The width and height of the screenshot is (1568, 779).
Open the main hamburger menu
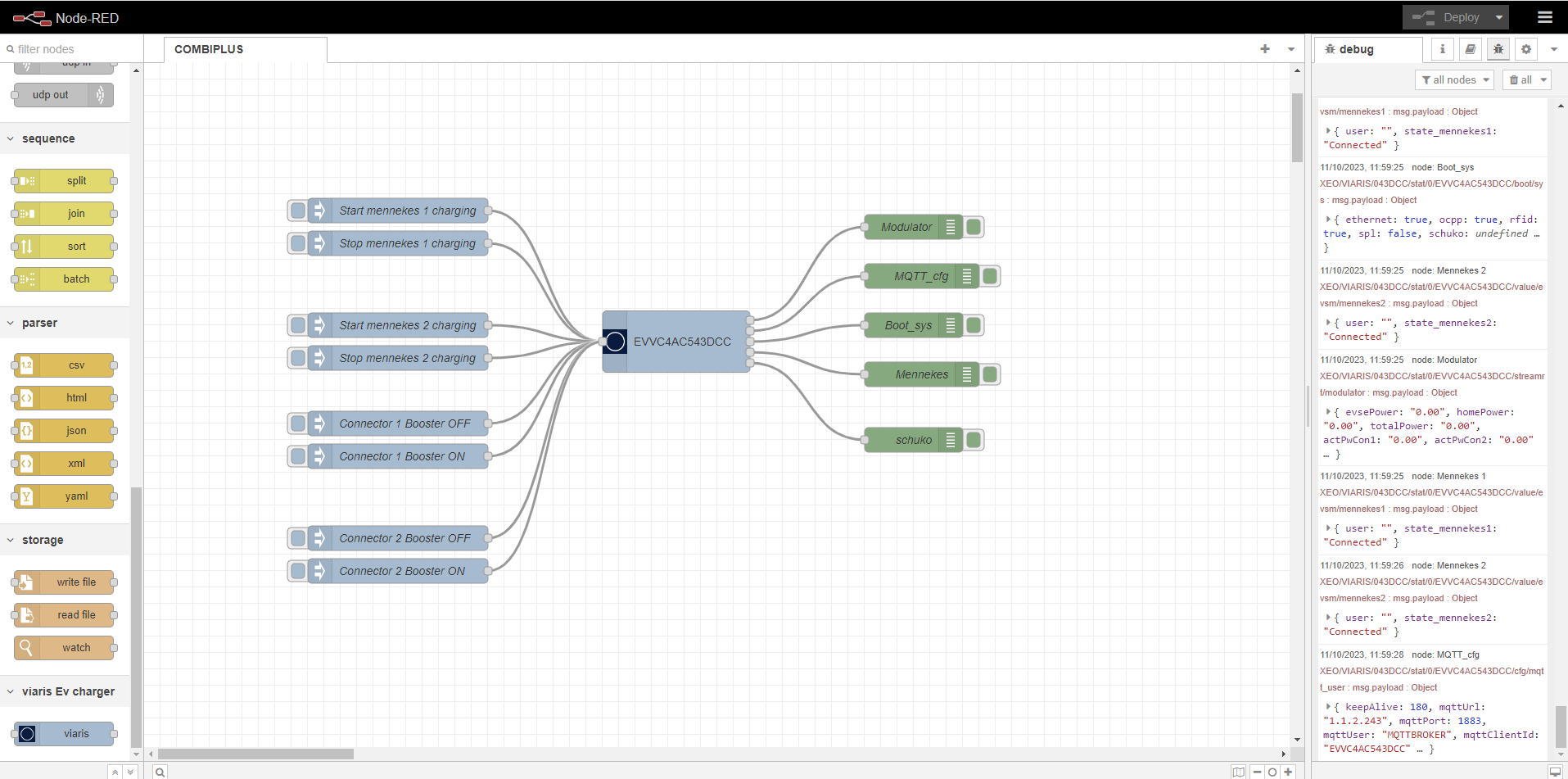(1544, 17)
